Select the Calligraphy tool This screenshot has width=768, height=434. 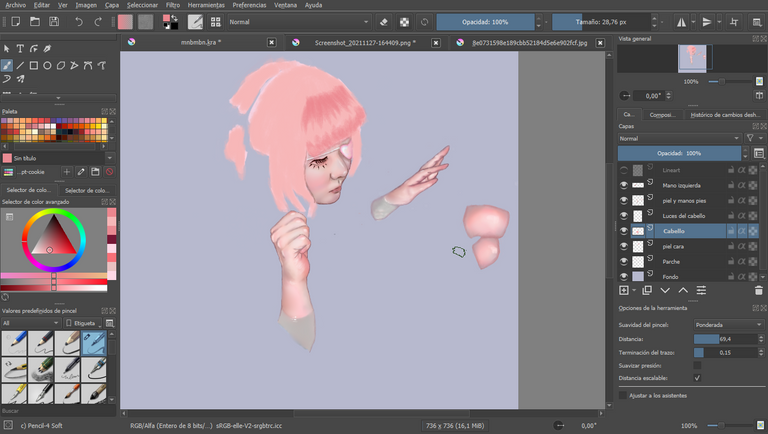point(48,48)
